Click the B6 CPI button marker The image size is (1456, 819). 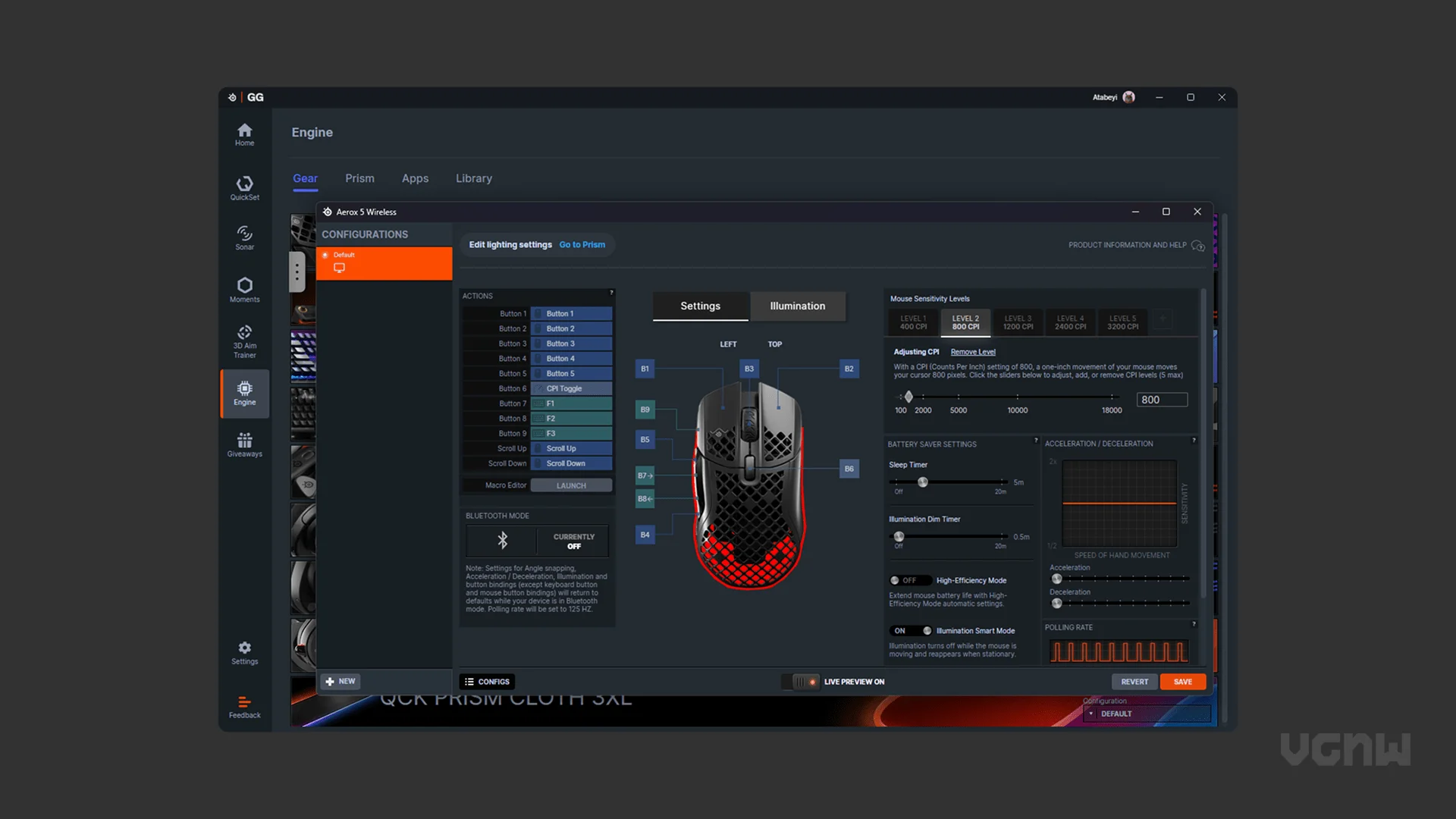click(x=849, y=469)
